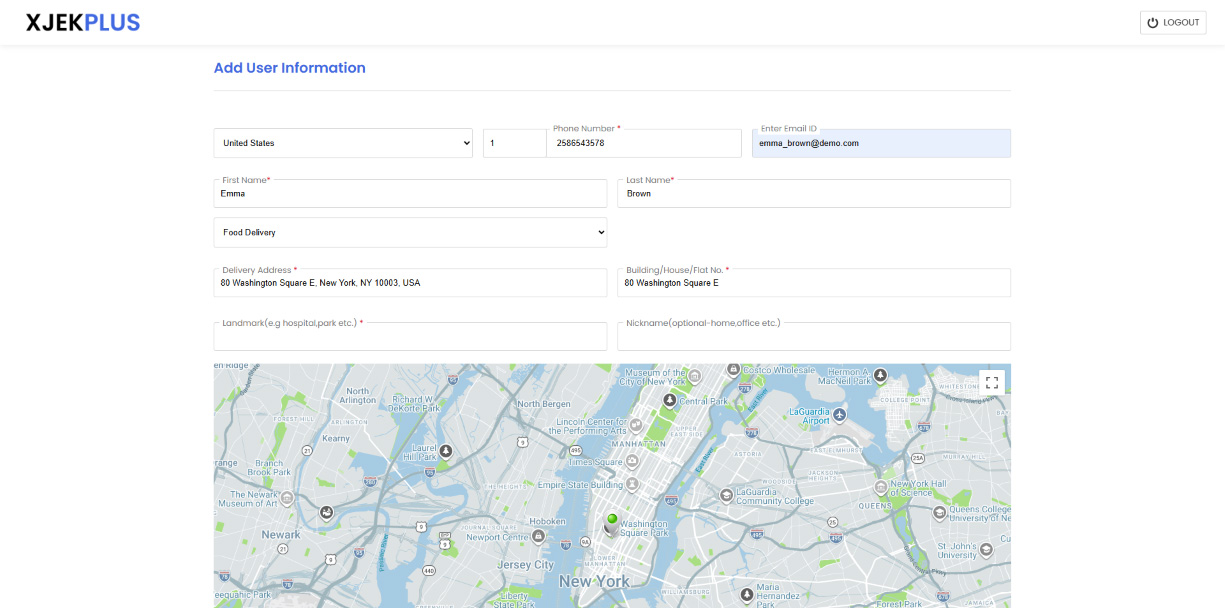Viewport: 1225px width, 608px height.
Task: Click the Washington Square Park label
Action: [x=644, y=528]
